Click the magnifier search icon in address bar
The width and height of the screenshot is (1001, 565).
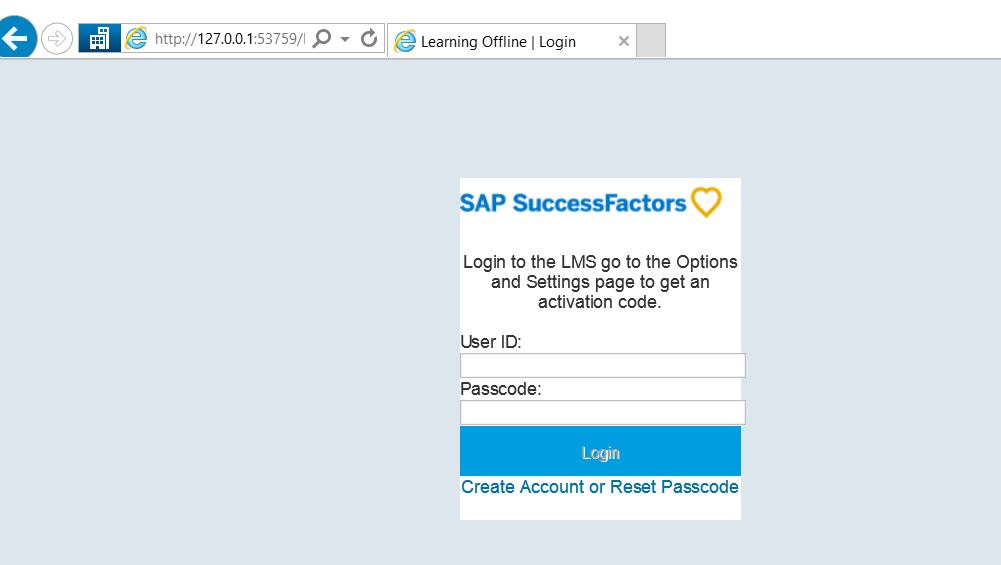[323, 38]
